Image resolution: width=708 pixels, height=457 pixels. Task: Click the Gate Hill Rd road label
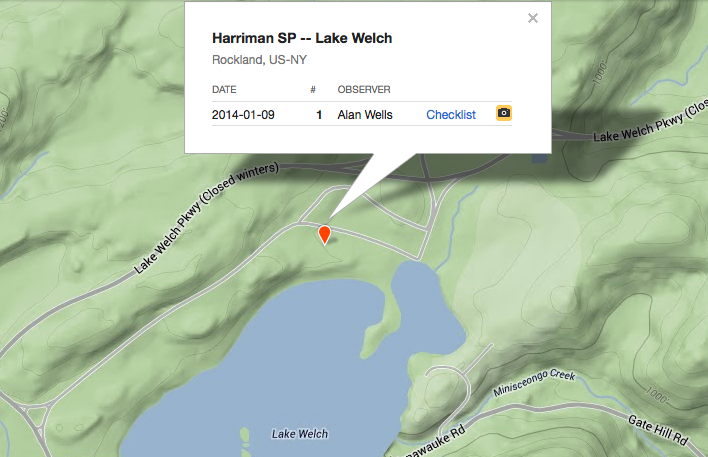[658, 429]
